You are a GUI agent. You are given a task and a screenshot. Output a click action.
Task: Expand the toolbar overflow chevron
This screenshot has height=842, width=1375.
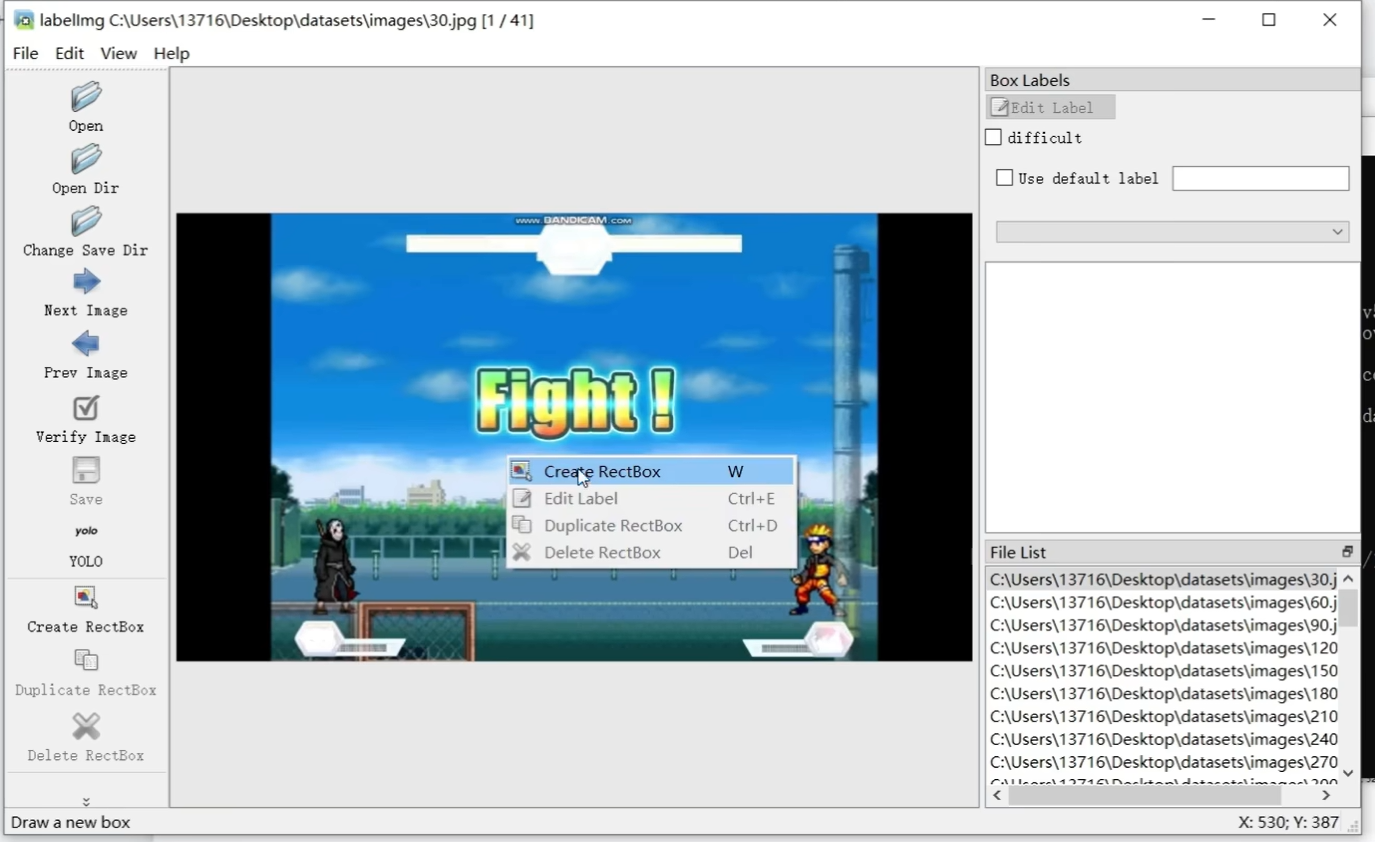(86, 801)
